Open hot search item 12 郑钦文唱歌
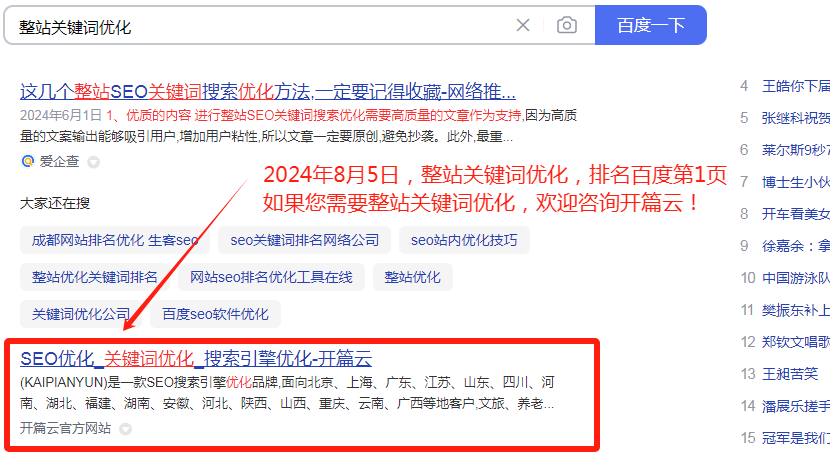Image resolution: width=830 pixels, height=460 pixels. coord(796,342)
